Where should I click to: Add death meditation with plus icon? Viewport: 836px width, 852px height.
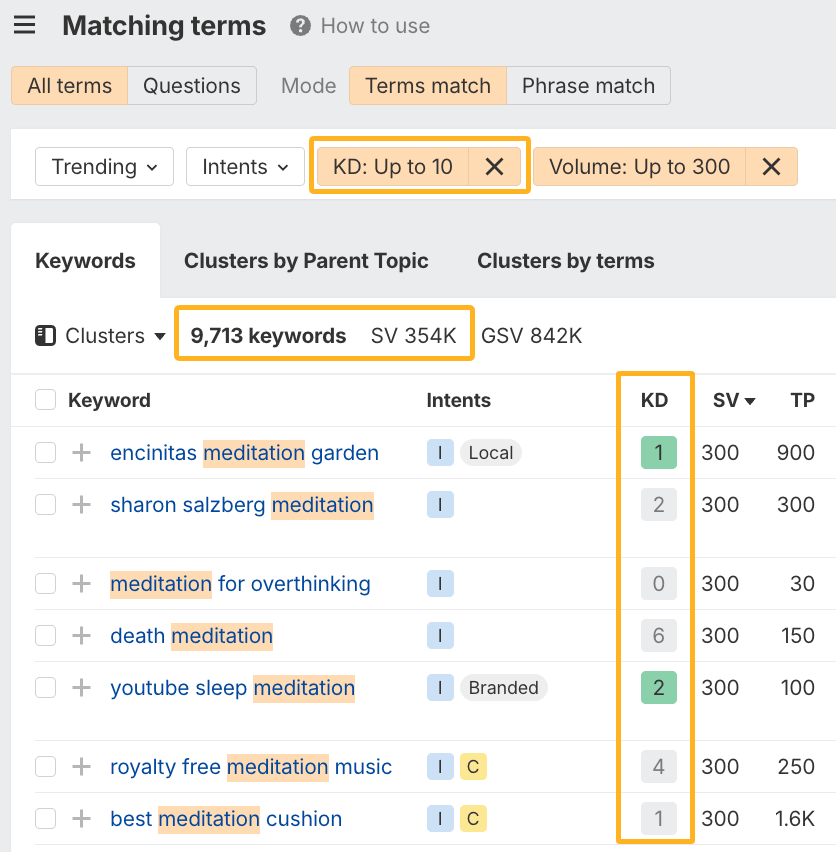81,636
